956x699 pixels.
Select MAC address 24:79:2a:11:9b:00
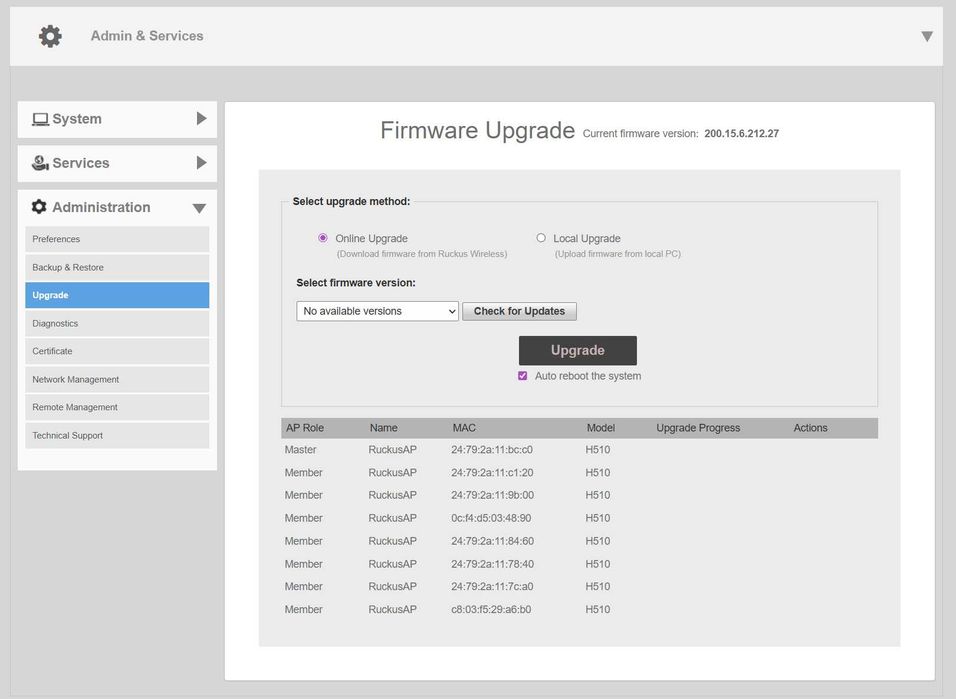pyautogui.click(x=492, y=495)
